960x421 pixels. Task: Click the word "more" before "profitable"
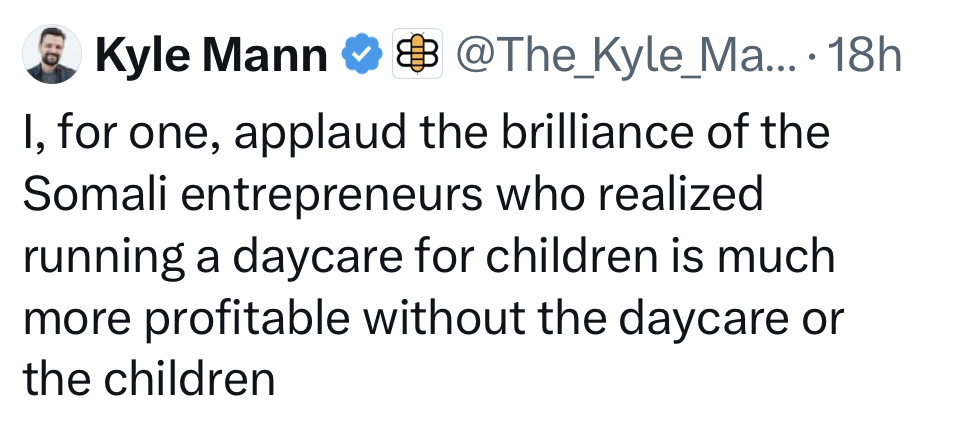click(72, 318)
